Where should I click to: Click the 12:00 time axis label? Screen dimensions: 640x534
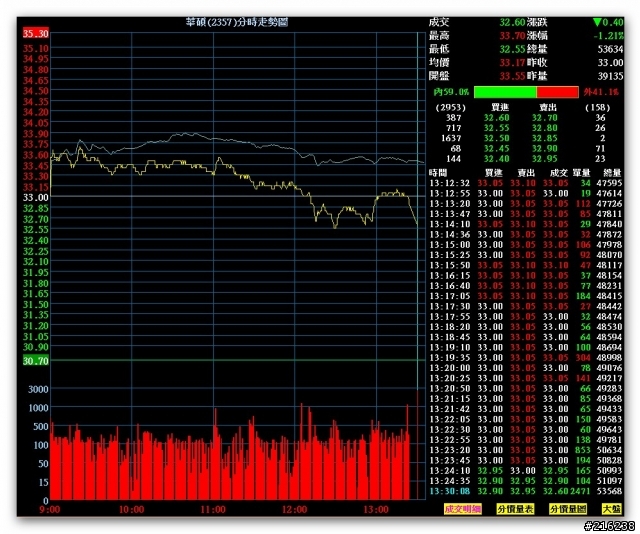[294, 510]
